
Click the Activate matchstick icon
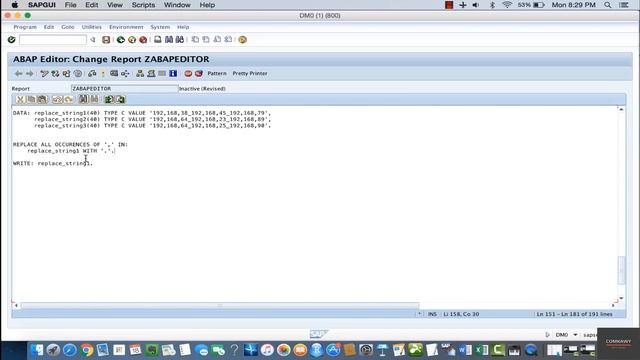click(103, 73)
